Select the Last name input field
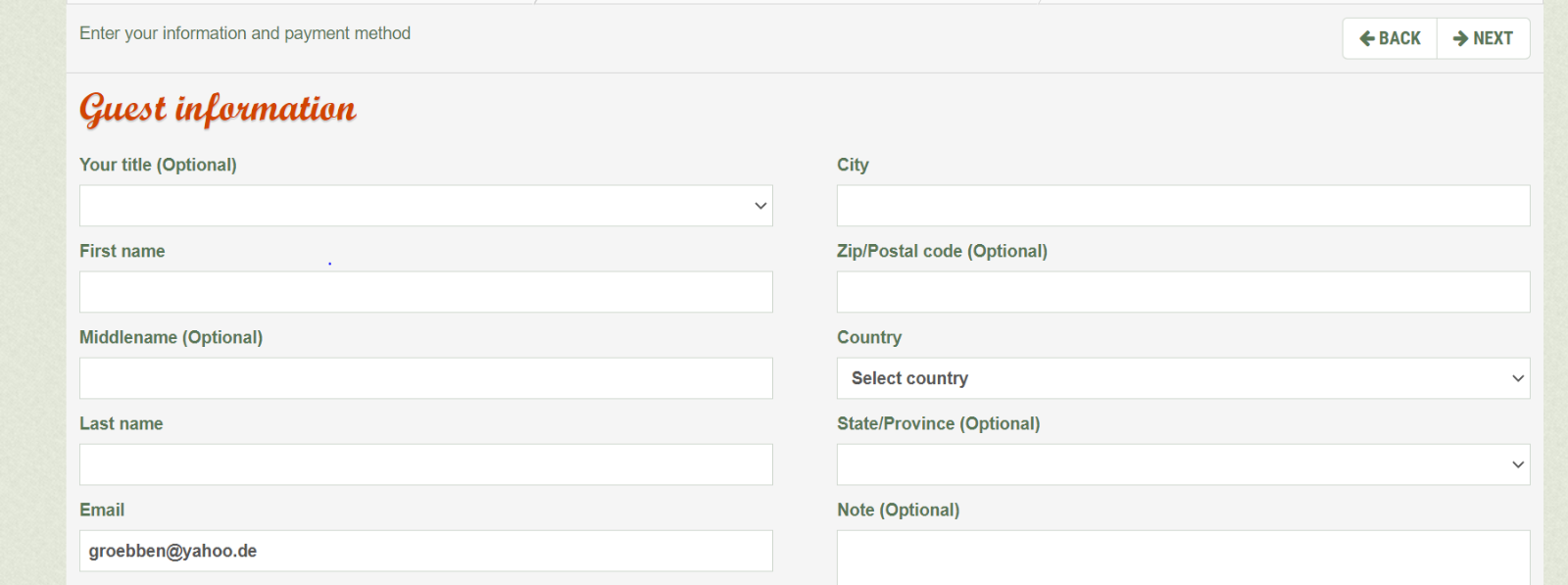The image size is (1568, 585). [425, 464]
